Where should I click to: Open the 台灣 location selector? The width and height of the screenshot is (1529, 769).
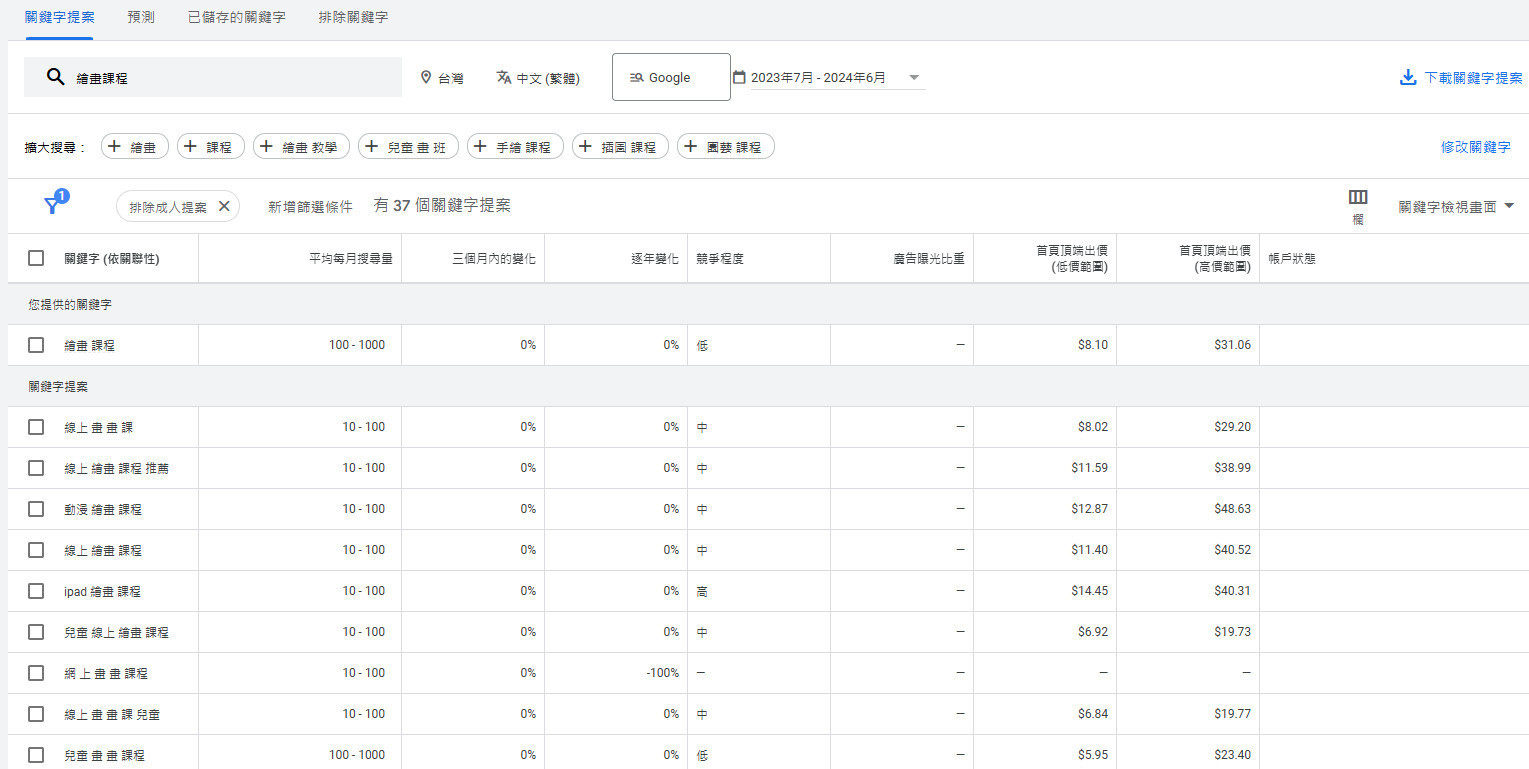442,78
